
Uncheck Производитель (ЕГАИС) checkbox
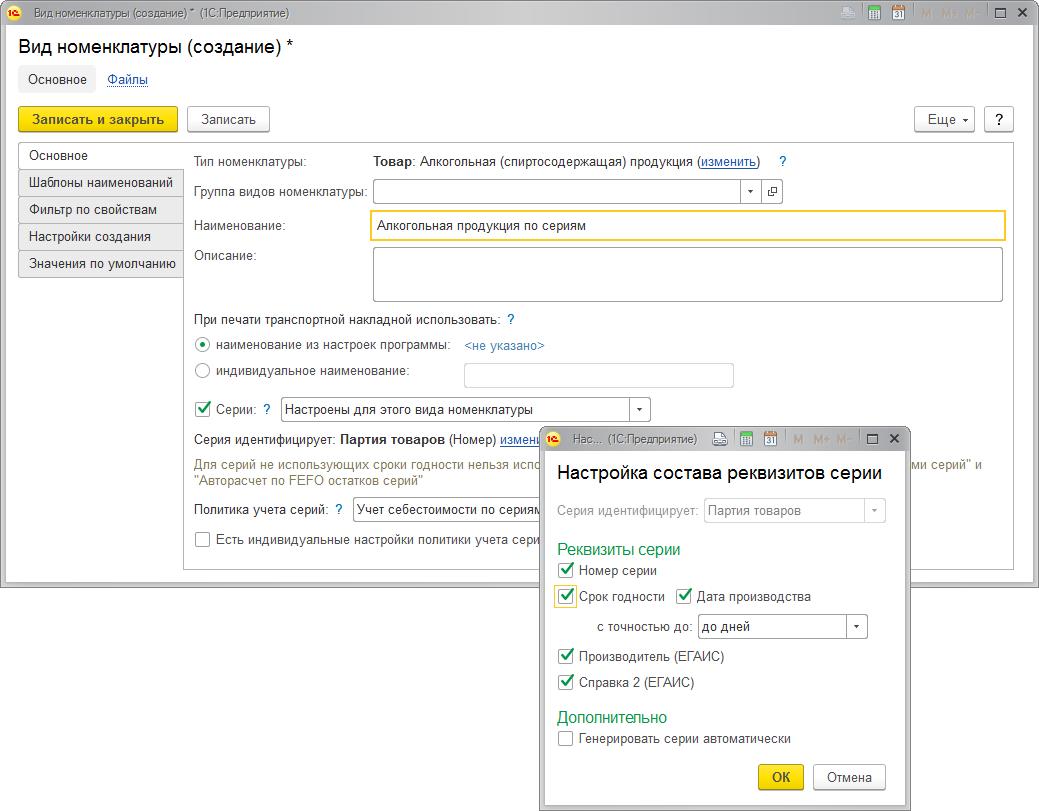click(x=565, y=656)
